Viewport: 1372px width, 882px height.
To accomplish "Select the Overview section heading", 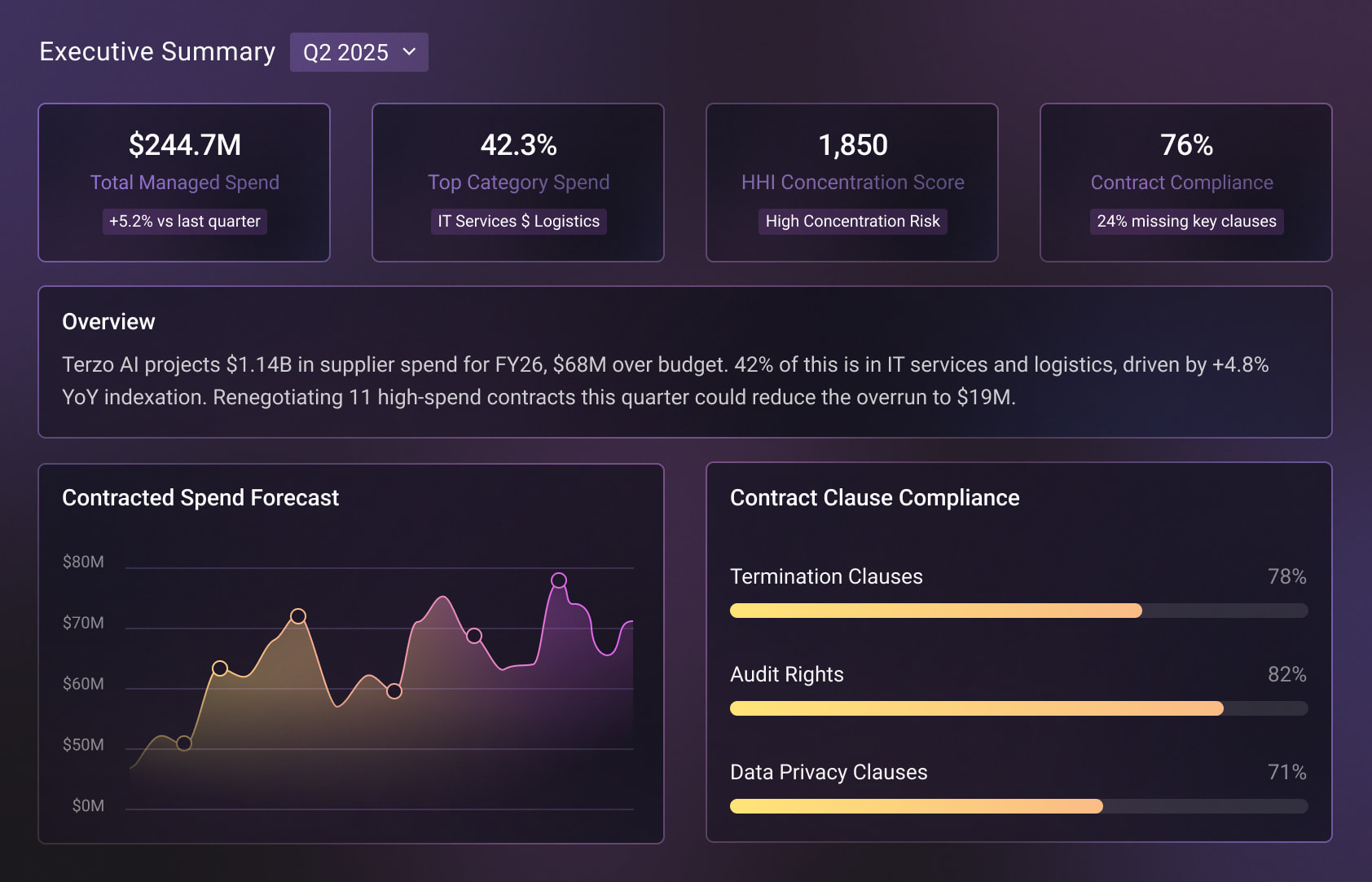I will tap(108, 322).
